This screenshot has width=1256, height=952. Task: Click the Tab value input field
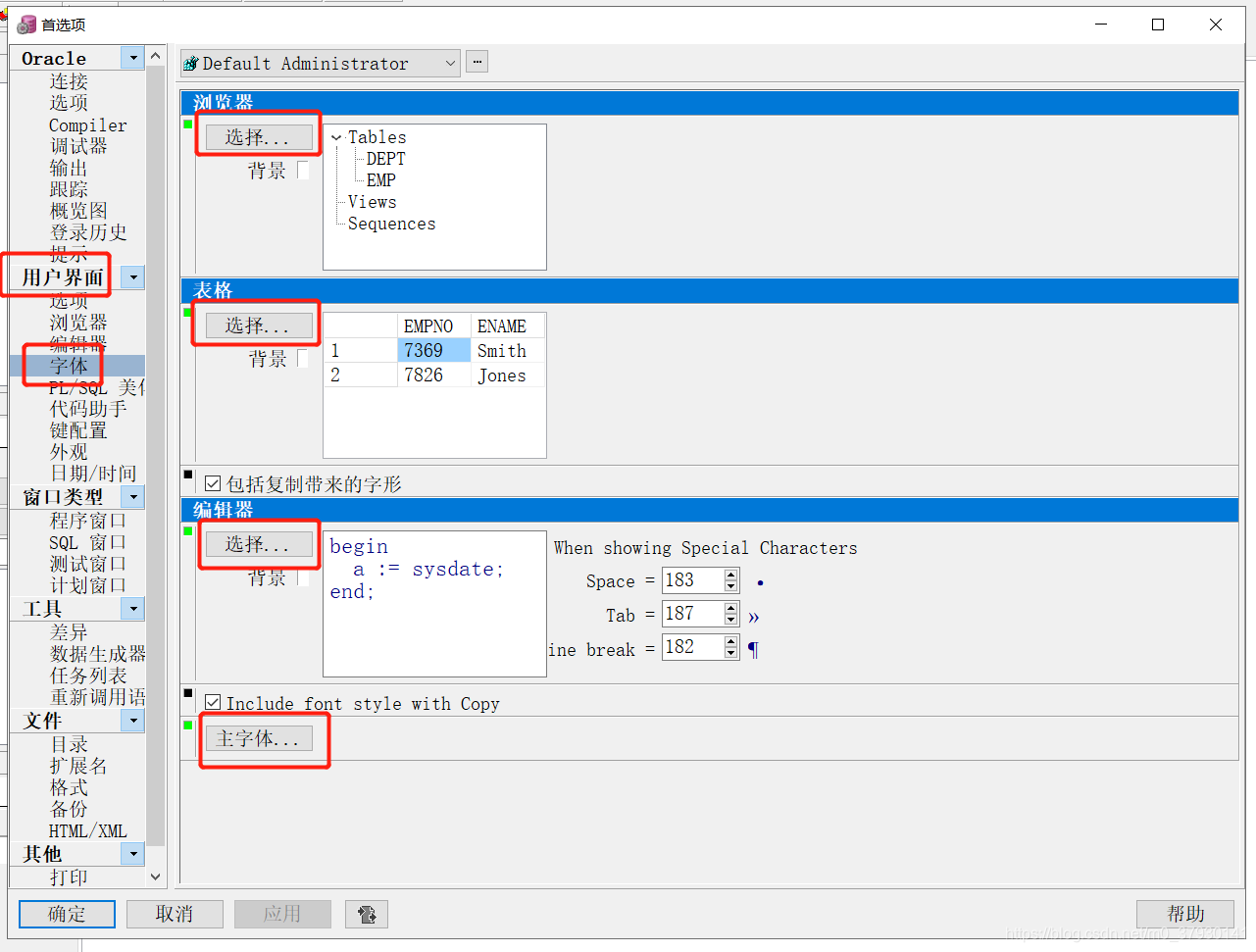689,615
